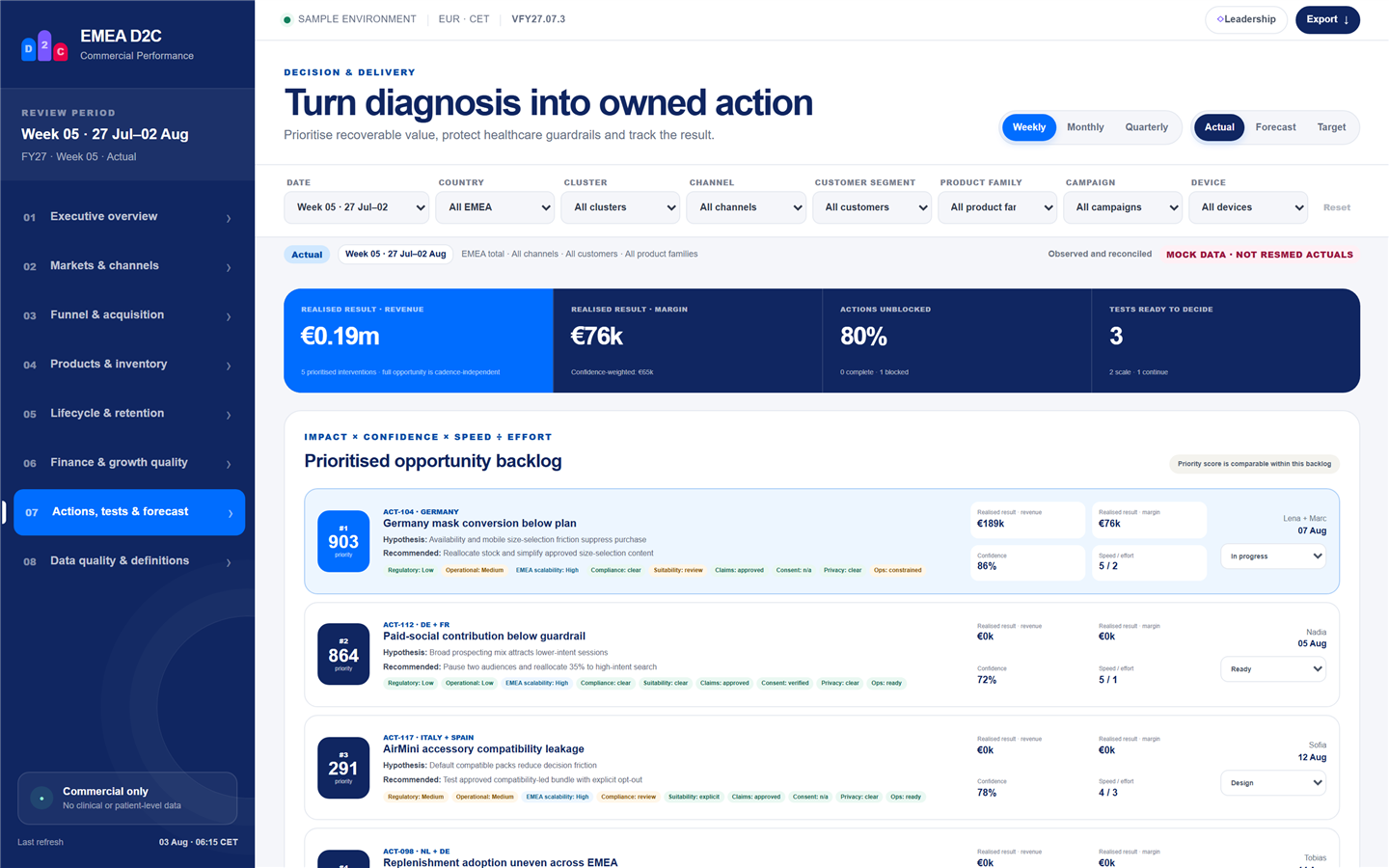The image size is (1389, 868).
Task: Click the Week 05 · 27 Jul–02 Aug chip
Action: click(x=395, y=255)
